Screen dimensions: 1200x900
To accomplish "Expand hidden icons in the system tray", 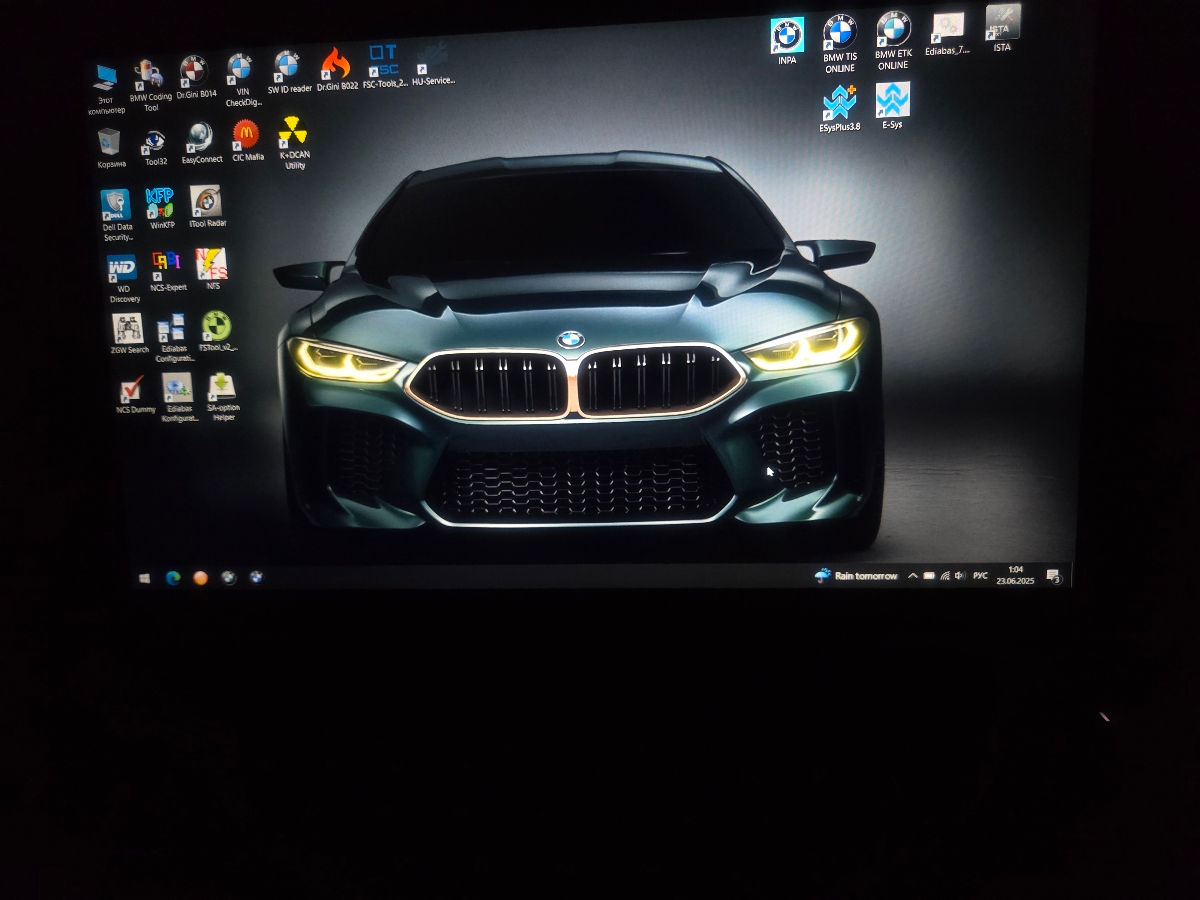I will [x=912, y=576].
